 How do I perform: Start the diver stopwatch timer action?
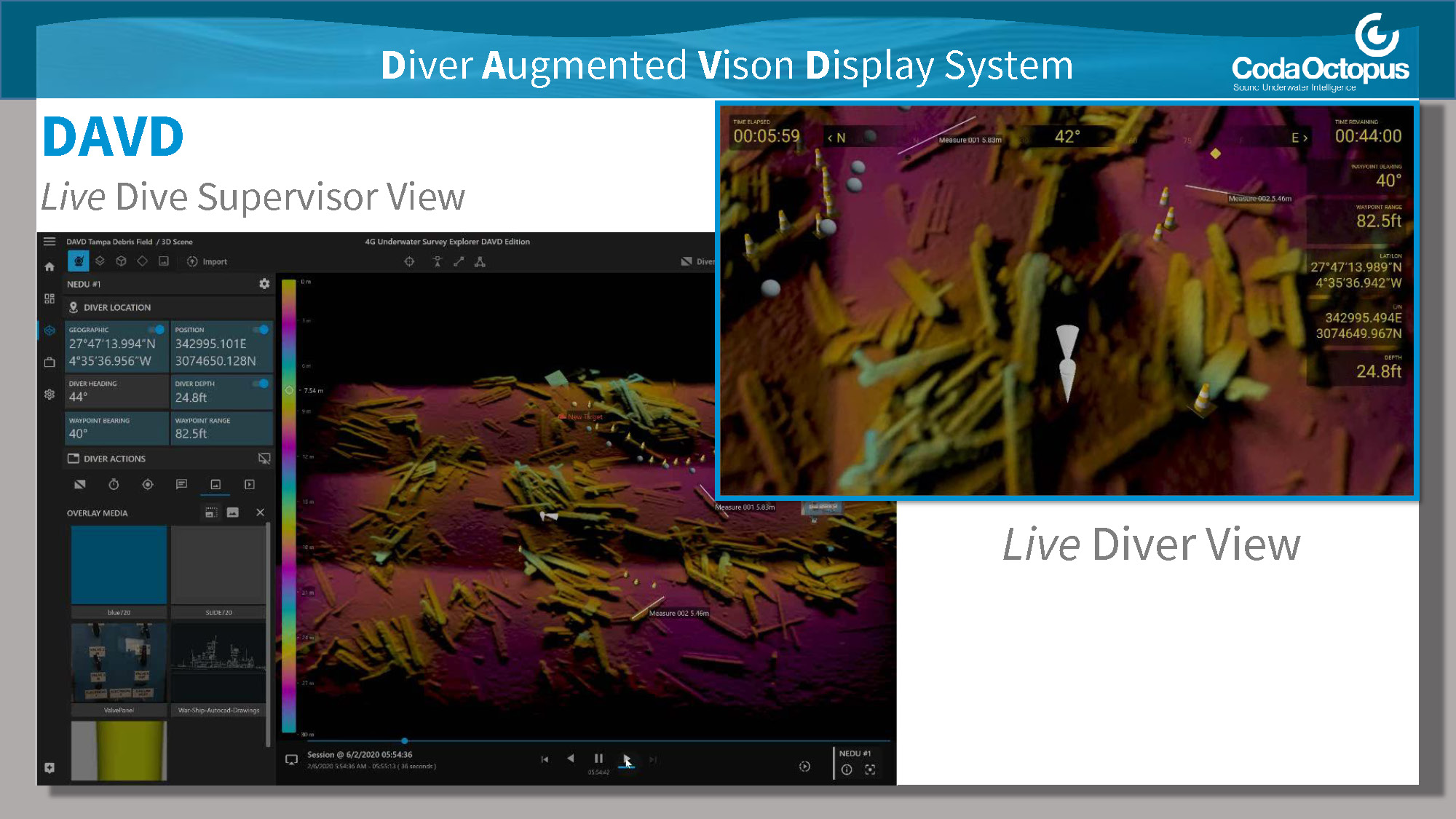click(x=114, y=485)
